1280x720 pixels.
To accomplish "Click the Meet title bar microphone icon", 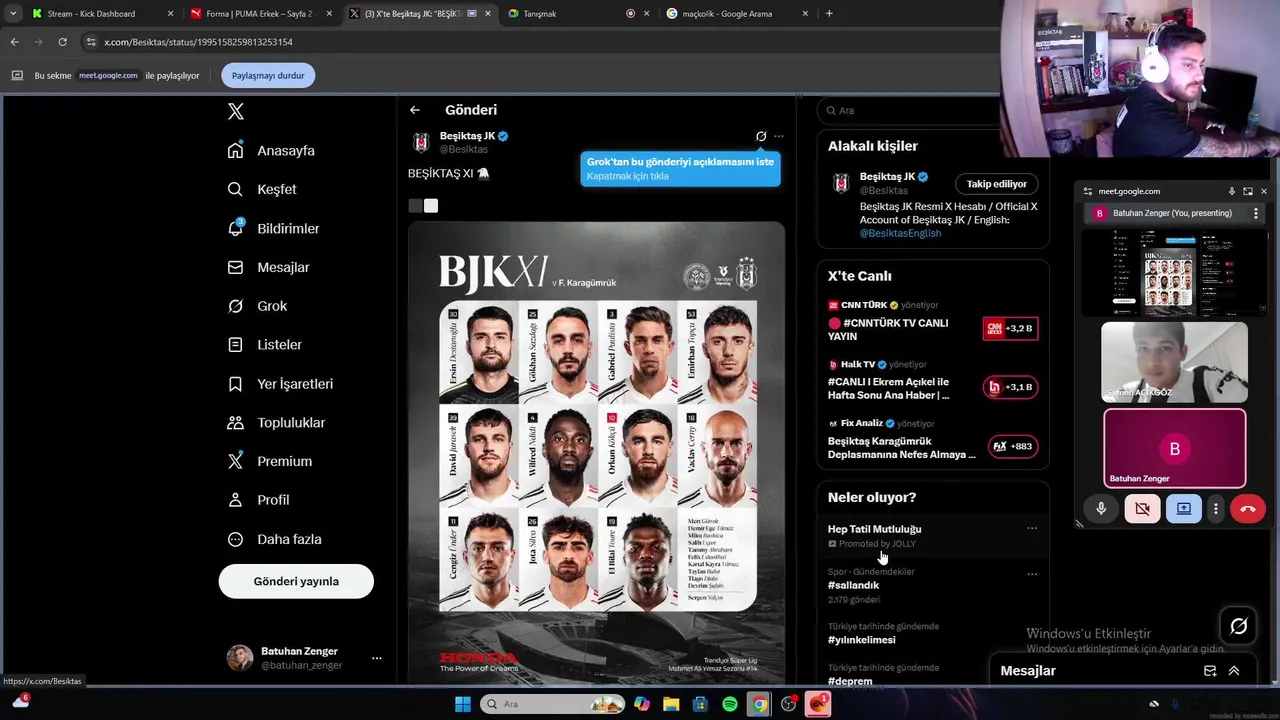I will coord(1232,191).
